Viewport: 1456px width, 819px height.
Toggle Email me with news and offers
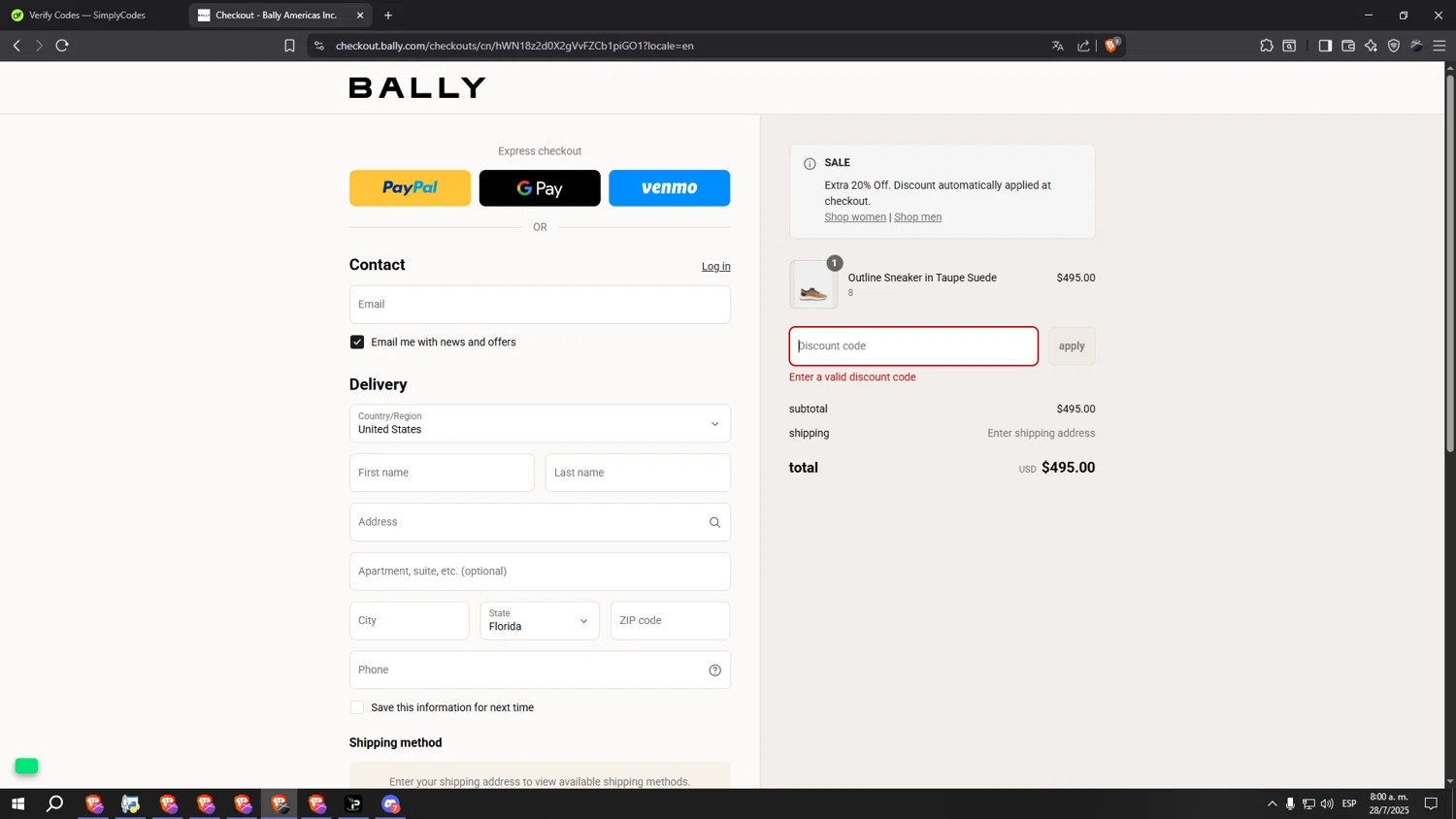pyautogui.click(x=357, y=343)
